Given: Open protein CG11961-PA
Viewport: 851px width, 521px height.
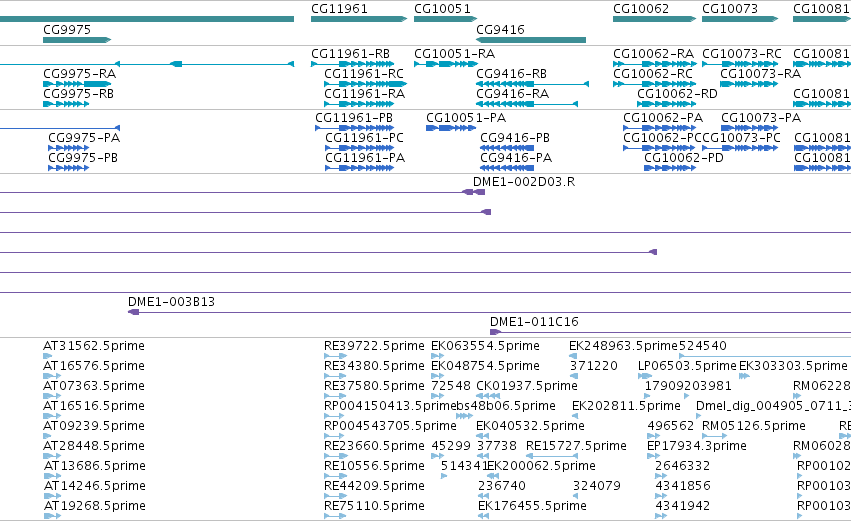Looking at the screenshot, I should point(365,158).
